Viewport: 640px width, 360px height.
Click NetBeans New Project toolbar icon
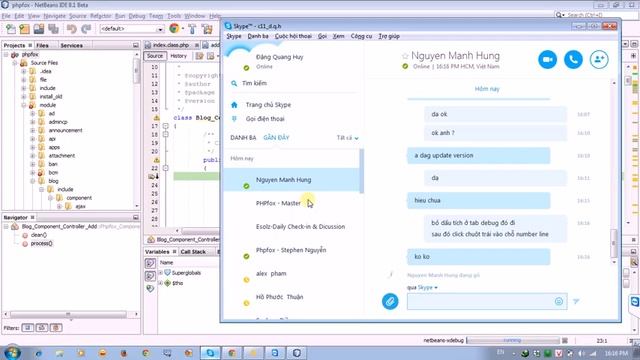[25, 29]
